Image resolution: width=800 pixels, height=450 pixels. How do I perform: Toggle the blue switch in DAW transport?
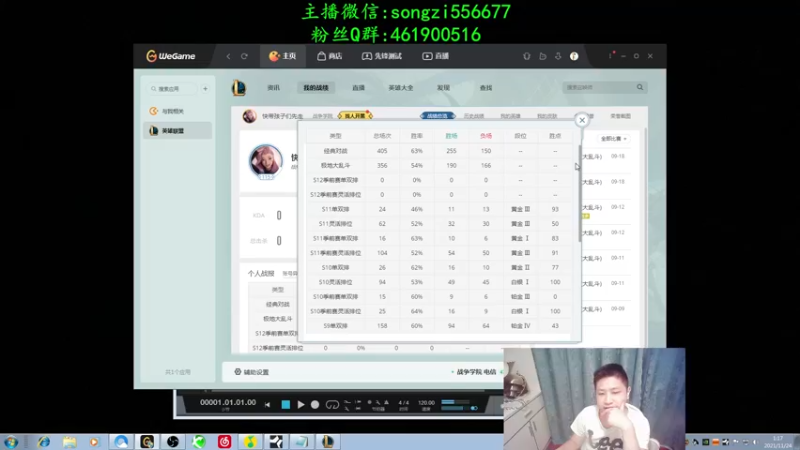(474, 408)
